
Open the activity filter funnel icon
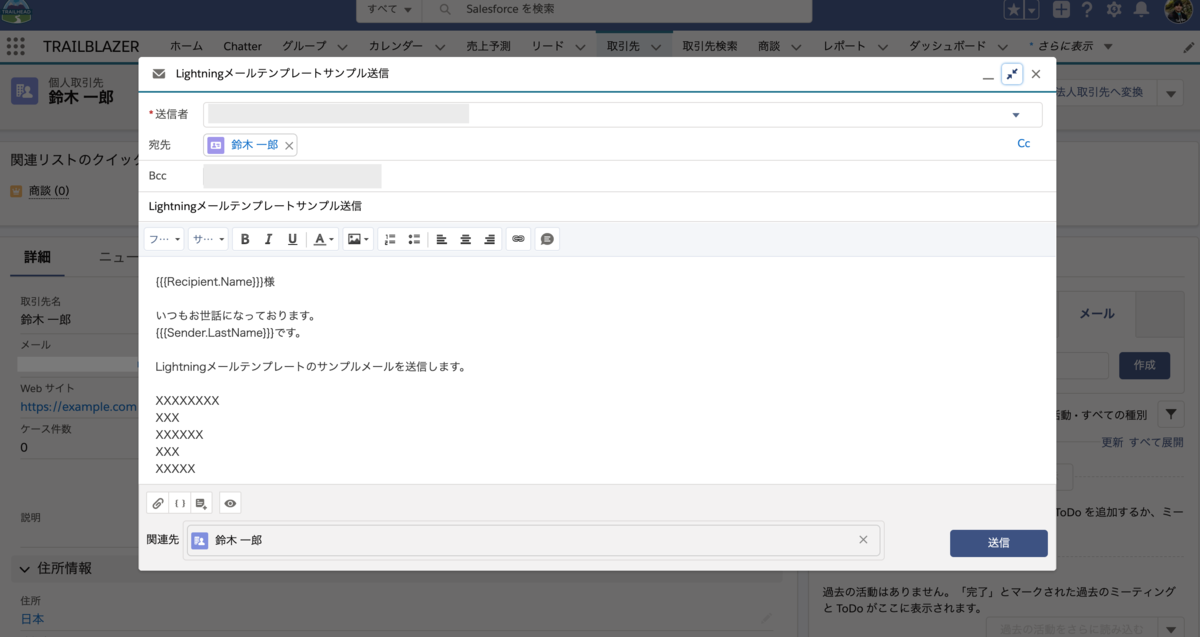(1171, 413)
